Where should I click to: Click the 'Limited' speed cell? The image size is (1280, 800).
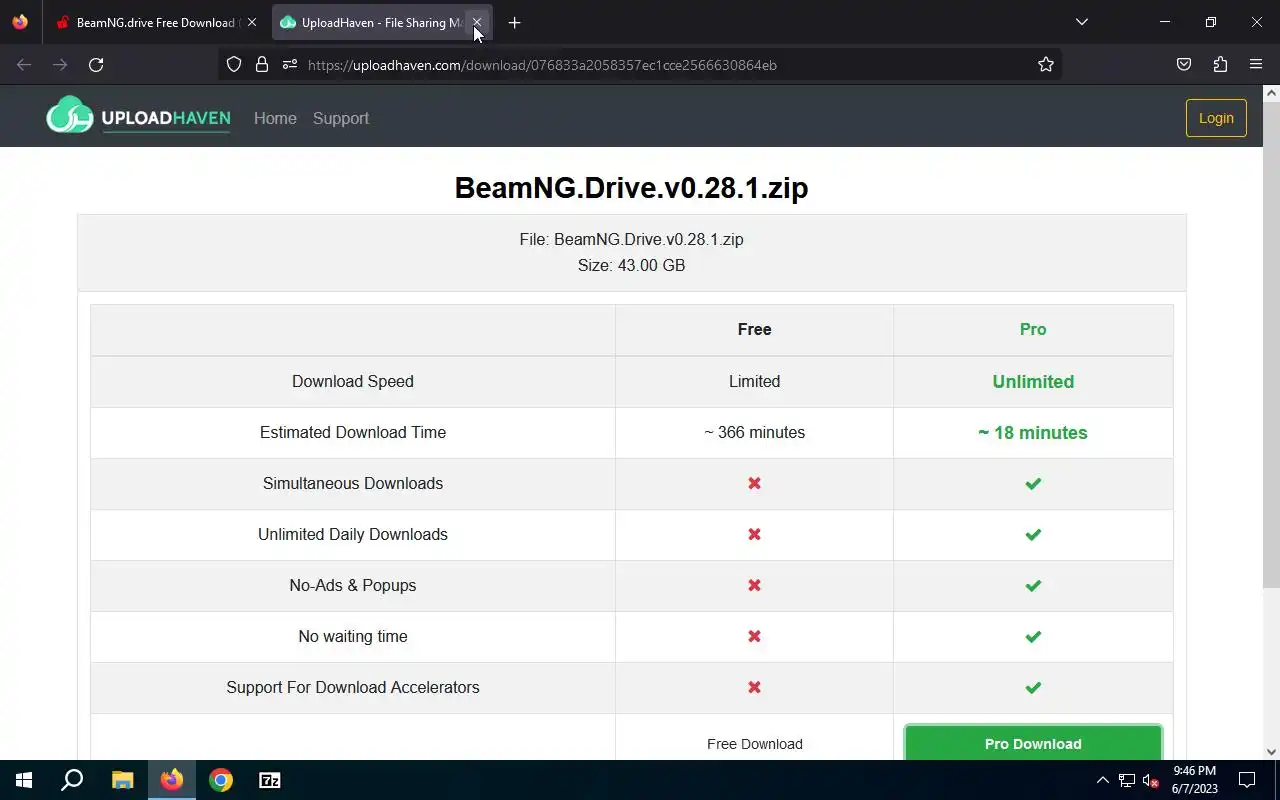(x=754, y=381)
